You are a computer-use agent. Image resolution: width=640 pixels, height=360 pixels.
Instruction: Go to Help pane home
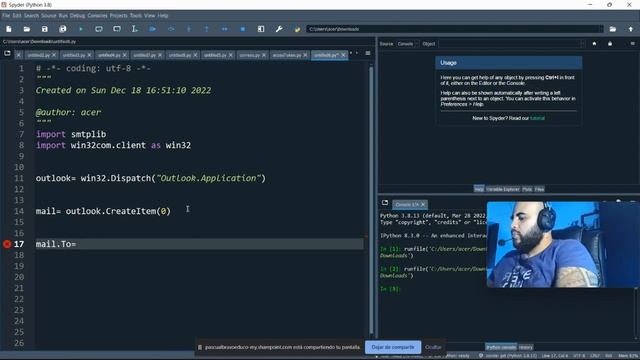coord(594,44)
